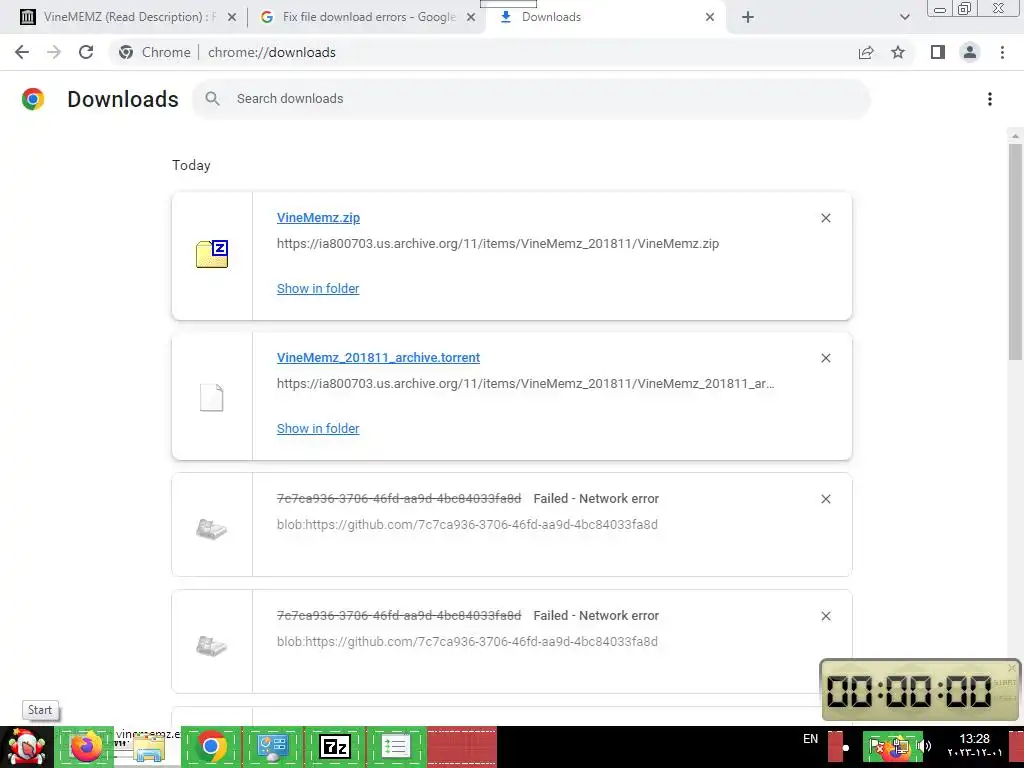
Task: Share this page using the toolbar icon
Action: (x=866, y=52)
